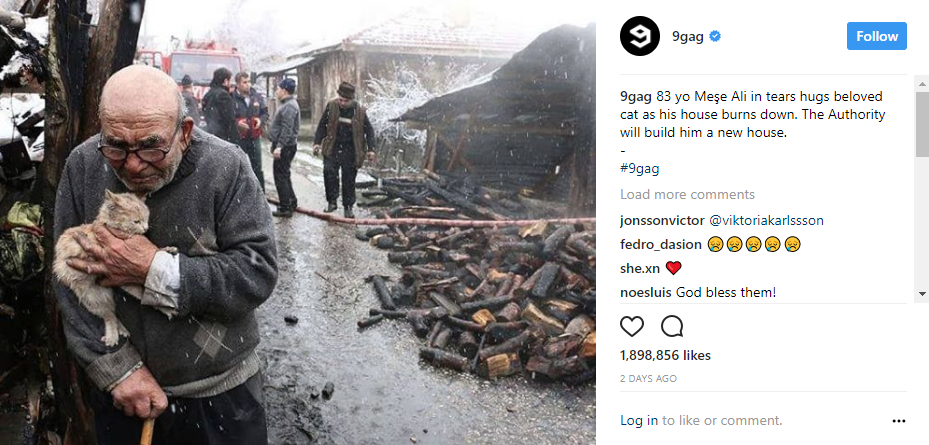Image resolution: width=929 pixels, height=445 pixels.
Task: Visit fedro_dasion's profile
Action: click(x=661, y=244)
